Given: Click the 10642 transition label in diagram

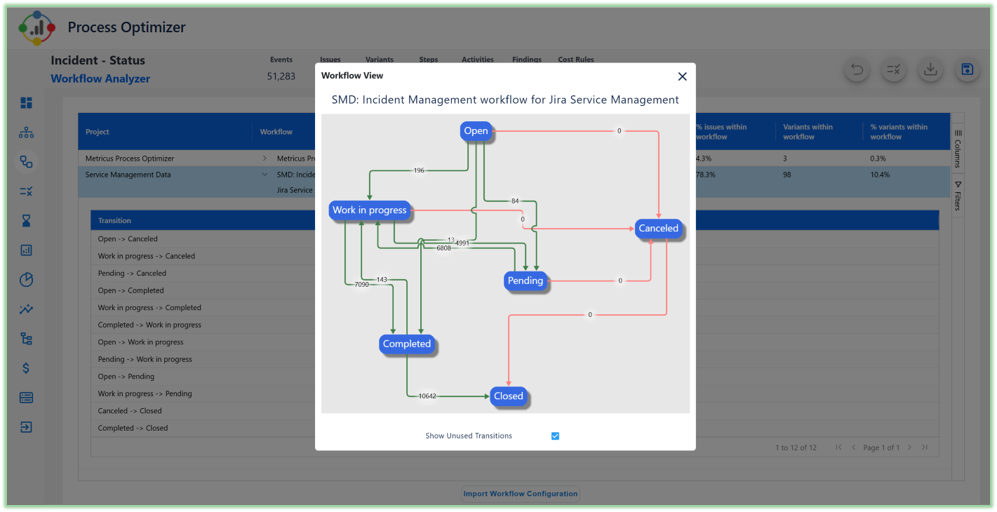Looking at the screenshot, I should point(427,396).
